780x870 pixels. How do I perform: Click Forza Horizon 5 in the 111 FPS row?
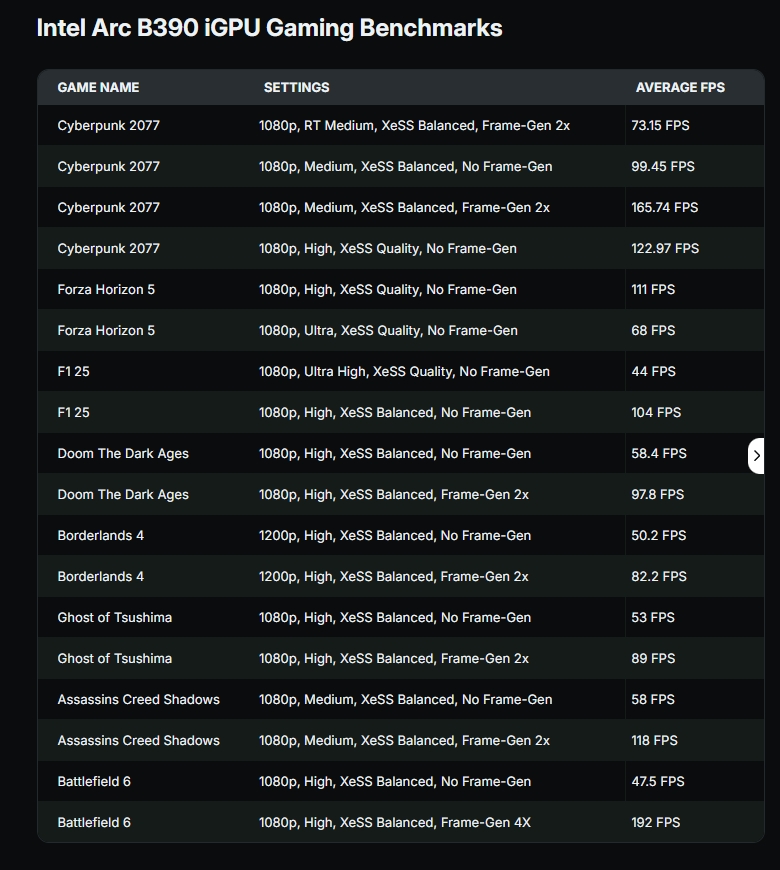(106, 290)
